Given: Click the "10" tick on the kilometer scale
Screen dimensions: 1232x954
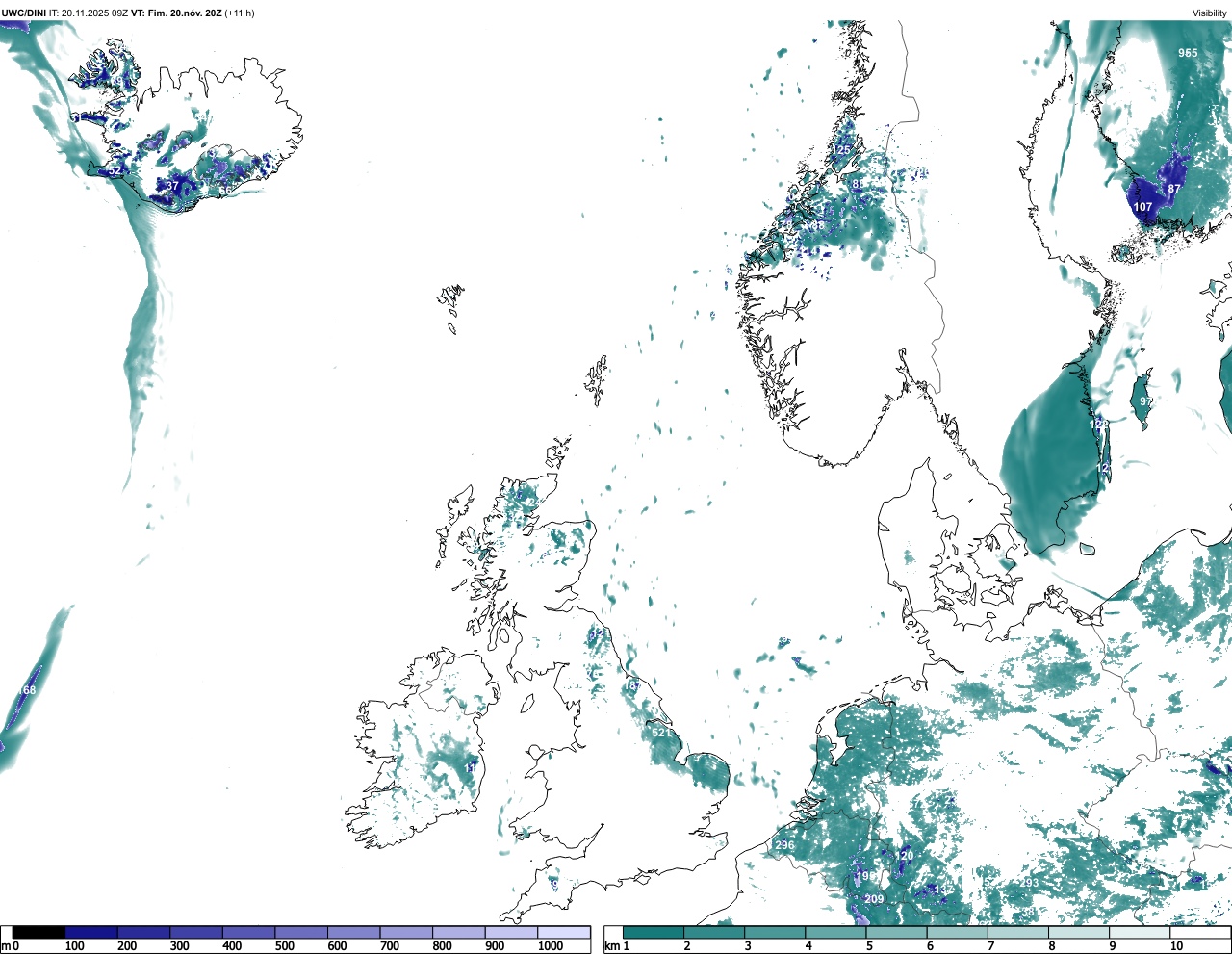Looking at the screenshot, I should pos(1176,946).
